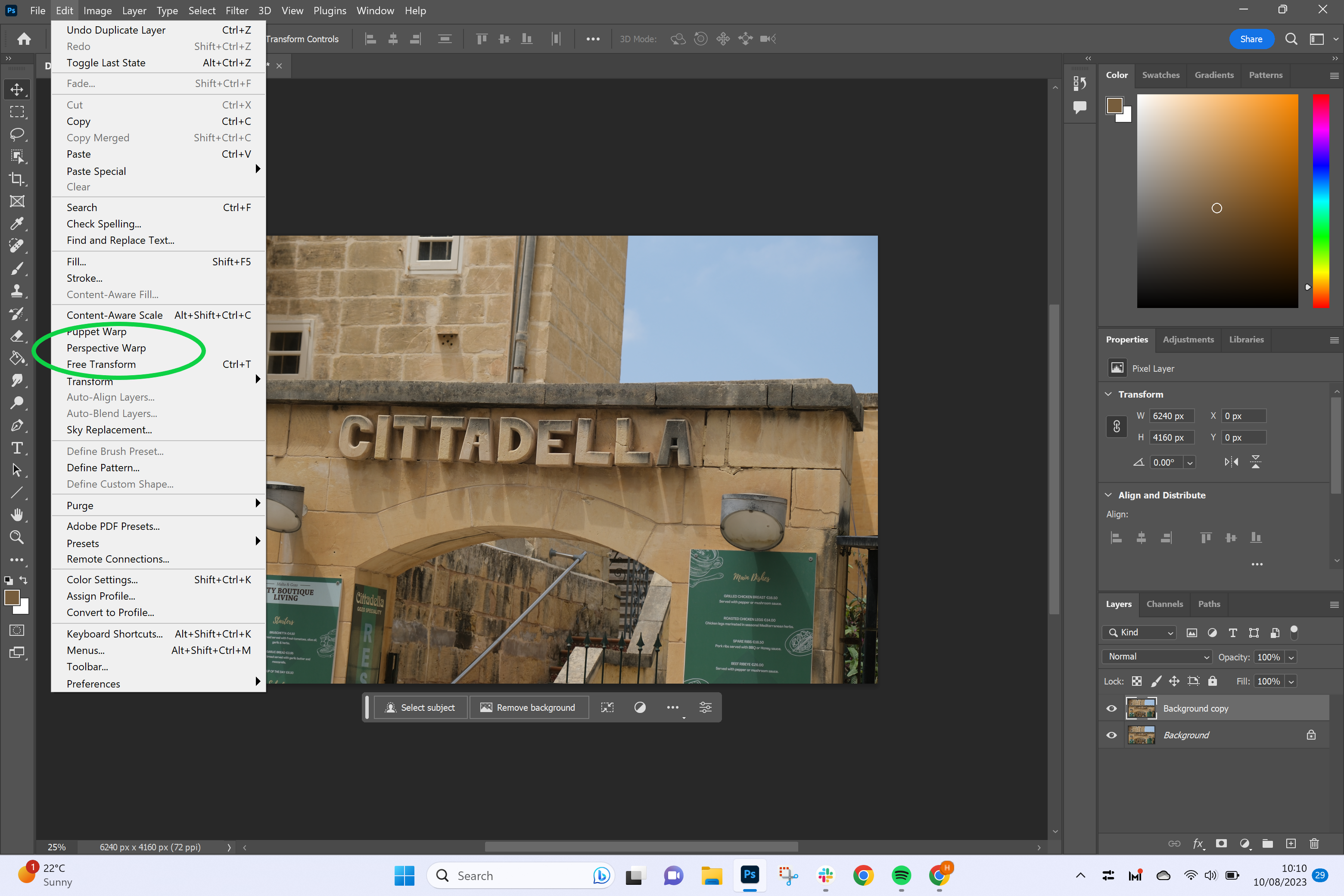Select the Move tool
The image size is (1344, 896).
tap(17, 90)
